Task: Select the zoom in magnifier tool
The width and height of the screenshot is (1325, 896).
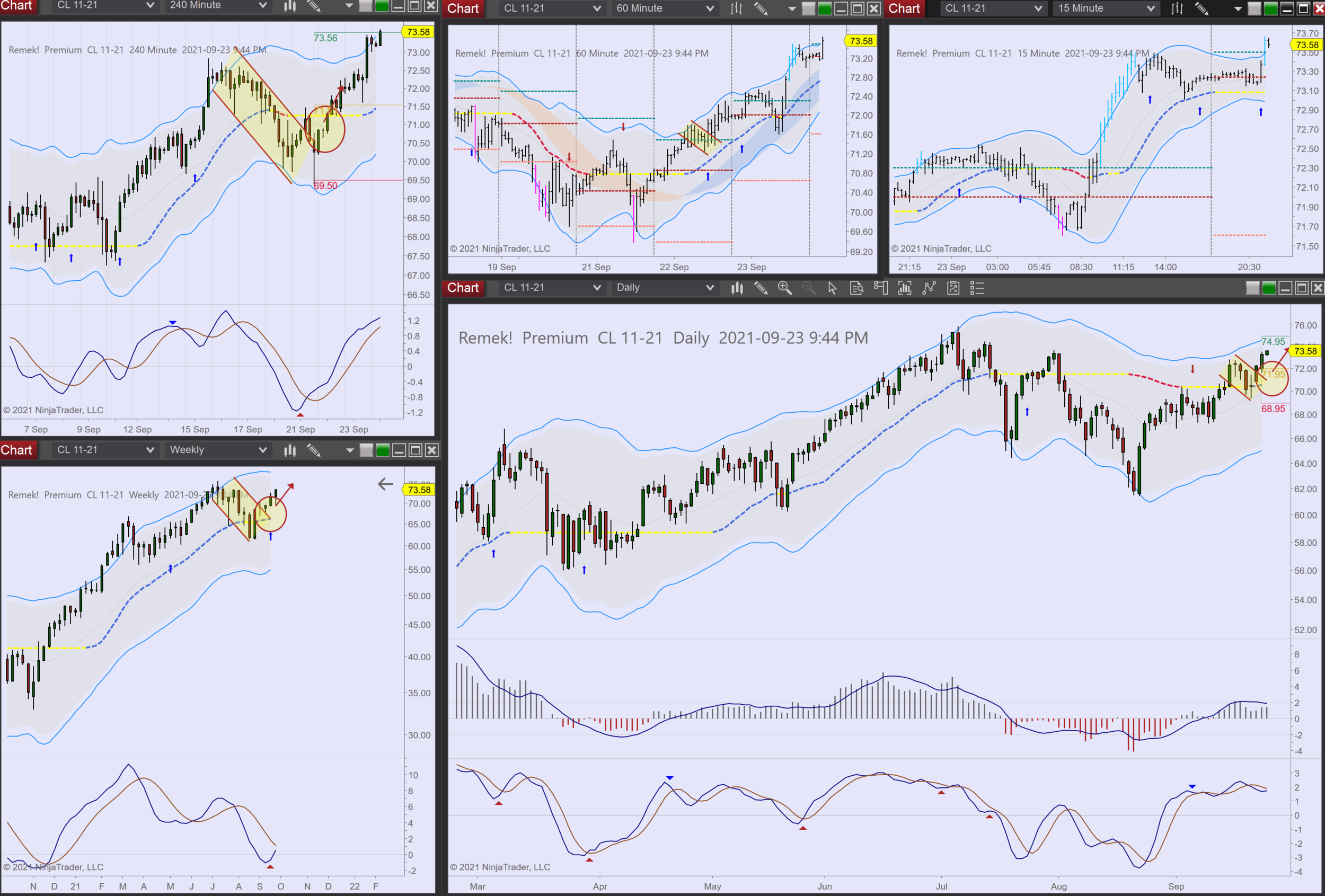Action: [x=784, y=288]
